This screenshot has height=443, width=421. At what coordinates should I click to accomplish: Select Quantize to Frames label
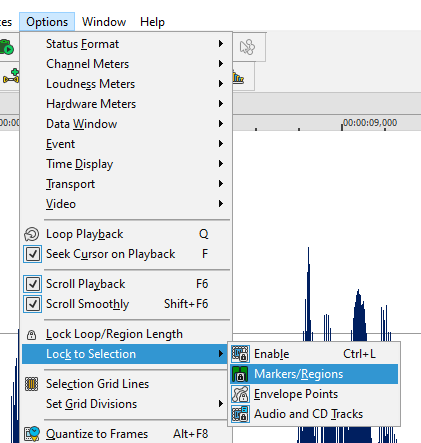pos(97,434)
